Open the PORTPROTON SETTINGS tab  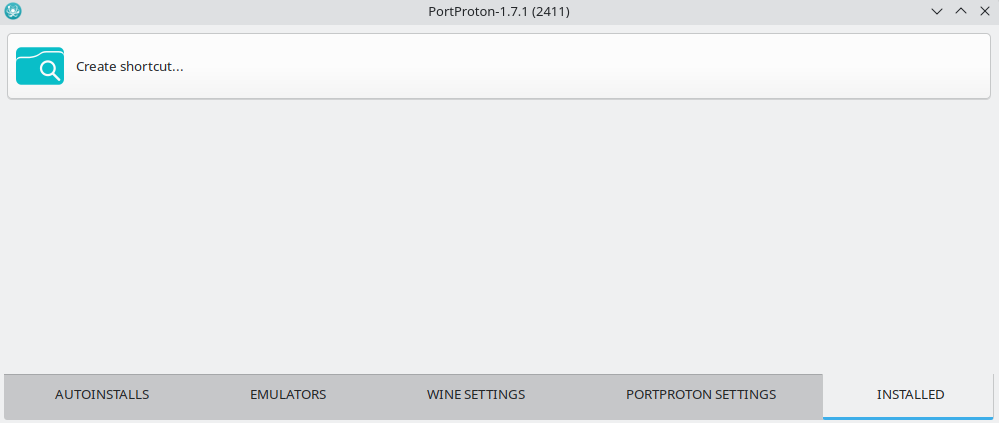tap(701, 395)
